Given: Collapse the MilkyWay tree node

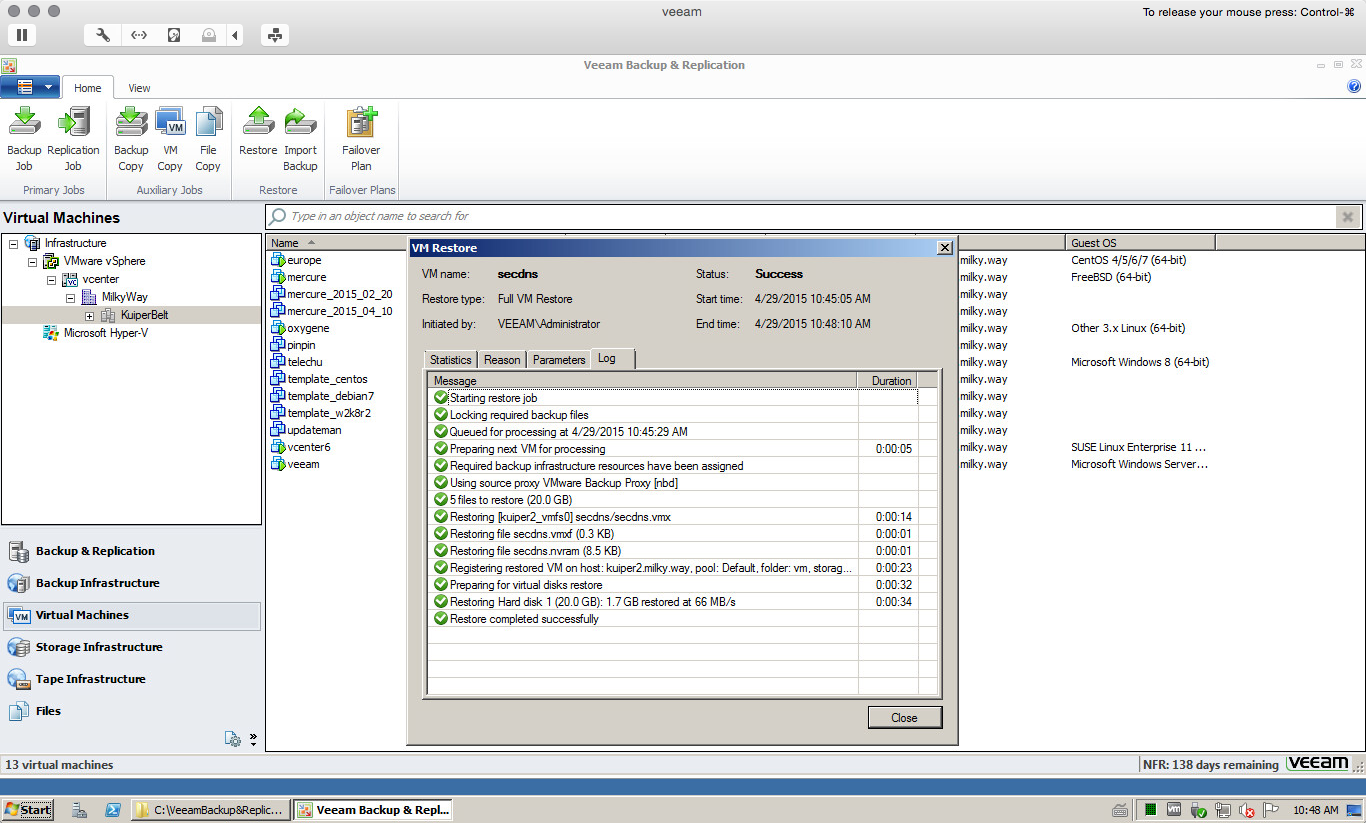Looking at the screenshot, I should coord(71,297).
